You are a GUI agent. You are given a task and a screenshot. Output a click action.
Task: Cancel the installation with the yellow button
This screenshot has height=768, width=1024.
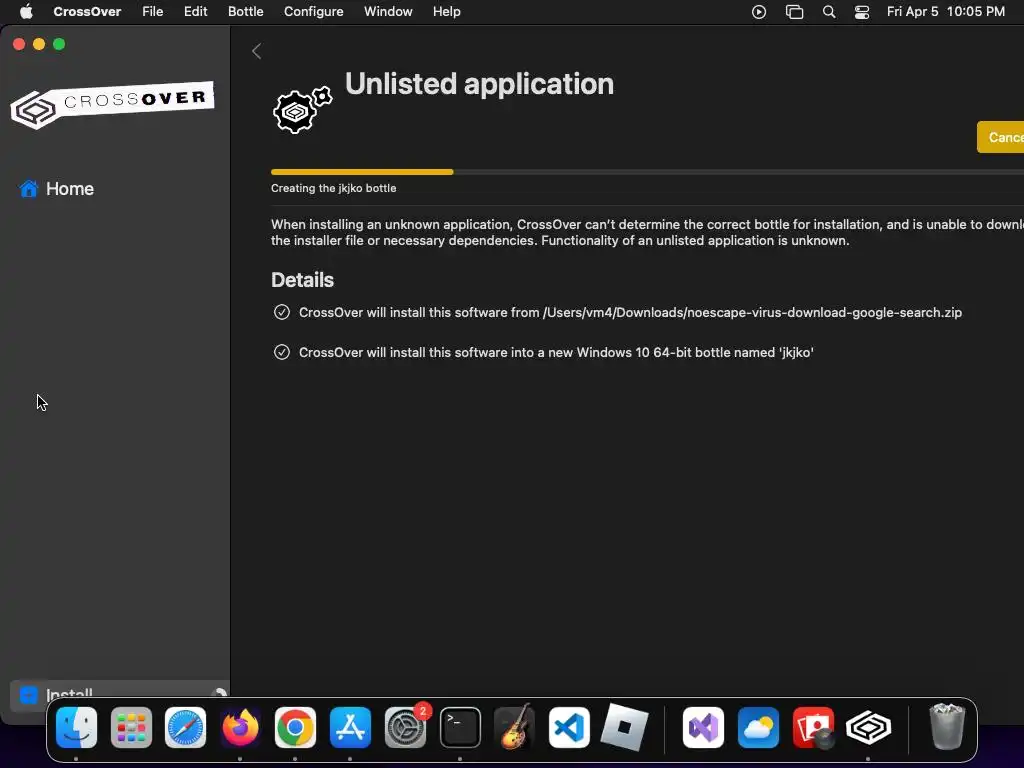[1000, 137]
